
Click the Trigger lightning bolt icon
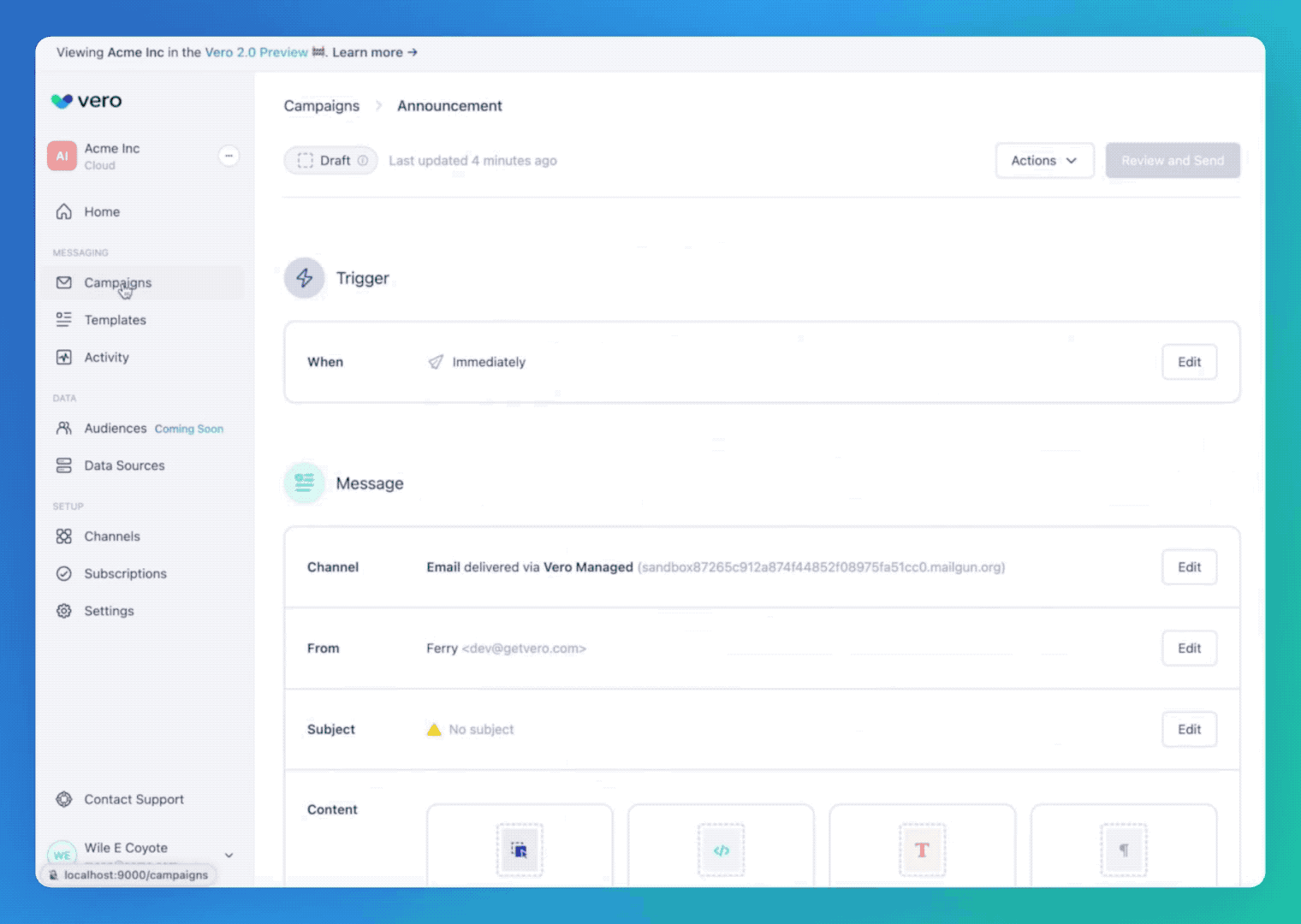(x=305, y=277)
